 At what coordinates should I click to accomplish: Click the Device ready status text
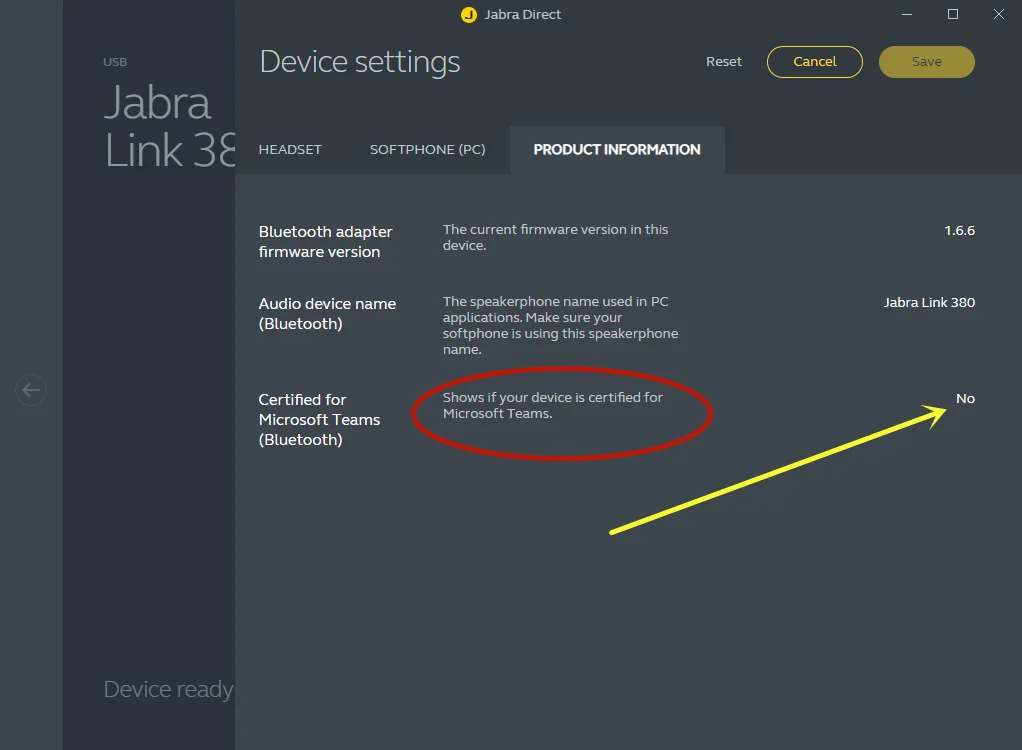tap(167, 689)
